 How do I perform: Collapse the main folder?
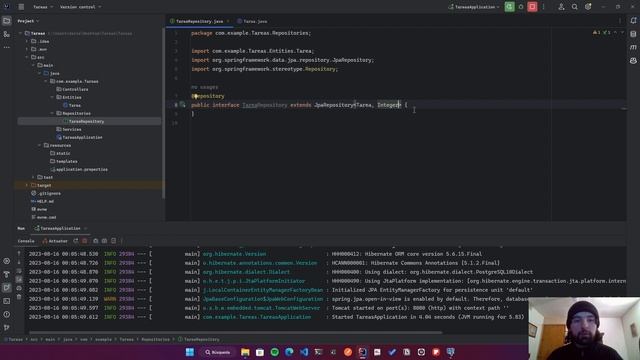33,65
